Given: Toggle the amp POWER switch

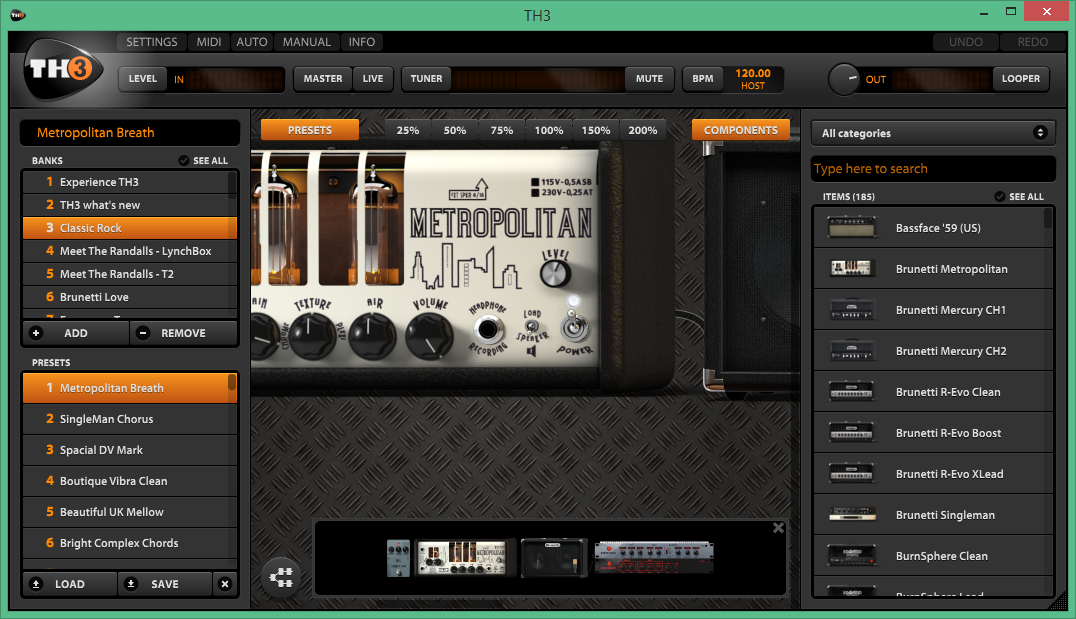Looking at the screenshot, I should point(574,325).
